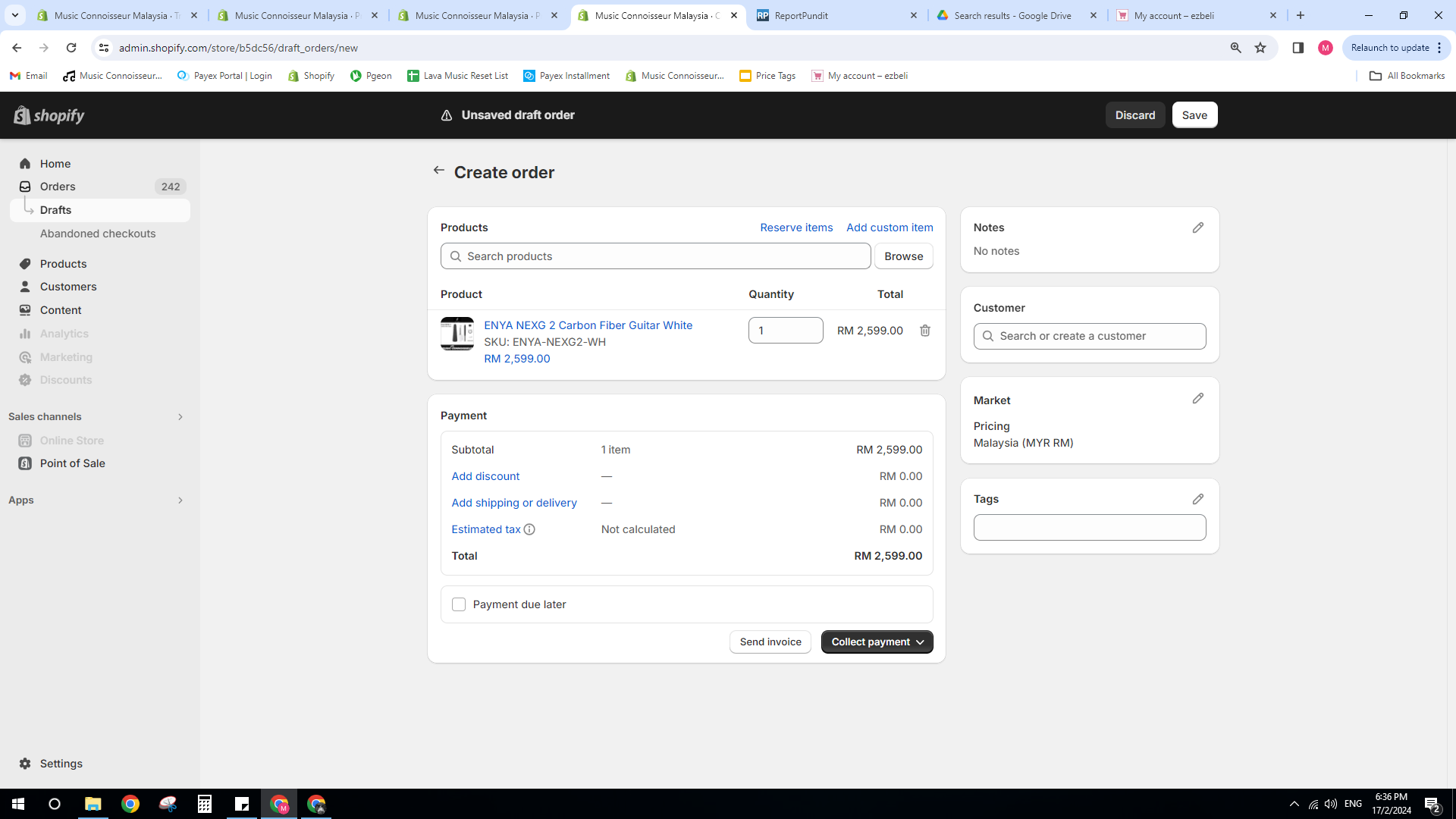Click the Point of Sale icon
The height and width of the screenshot is (819, 1456).
25,463
